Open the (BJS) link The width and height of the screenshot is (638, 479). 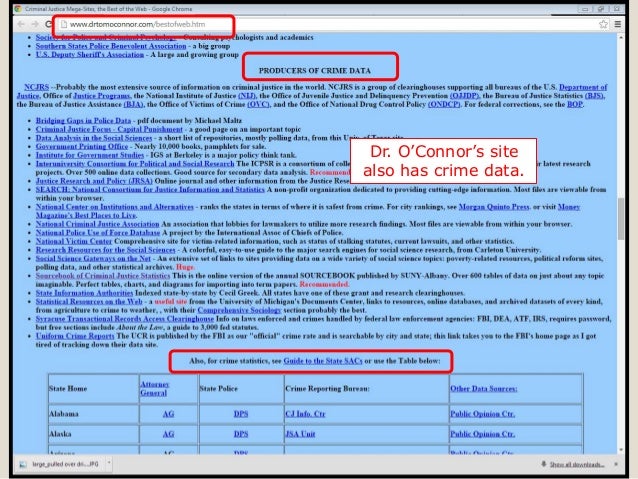point(594,96)
